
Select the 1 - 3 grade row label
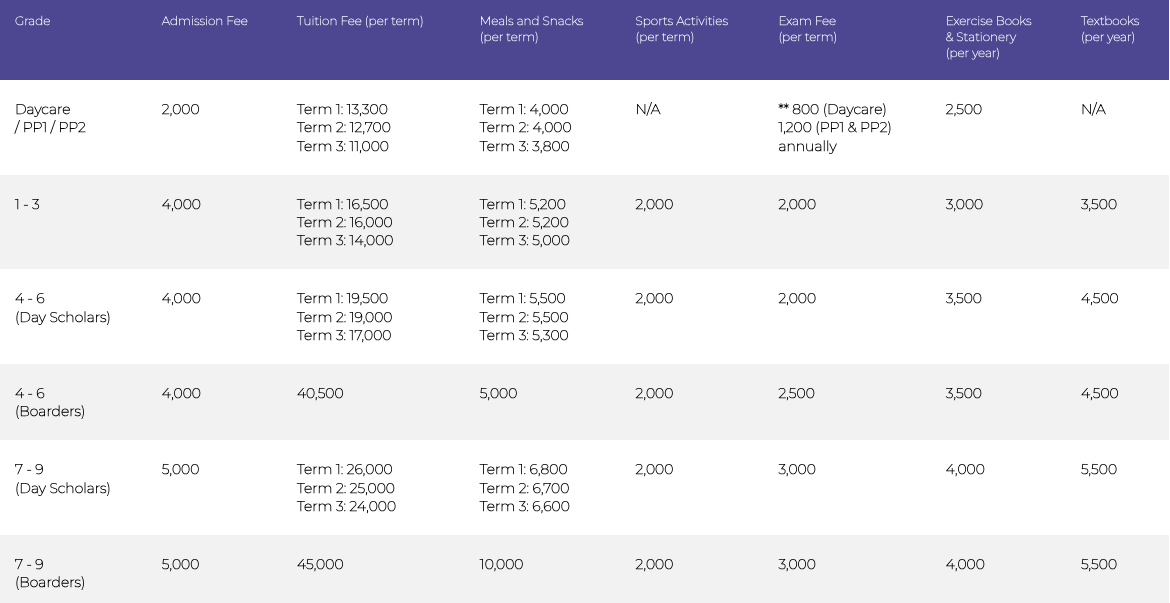tap(27, 204)
